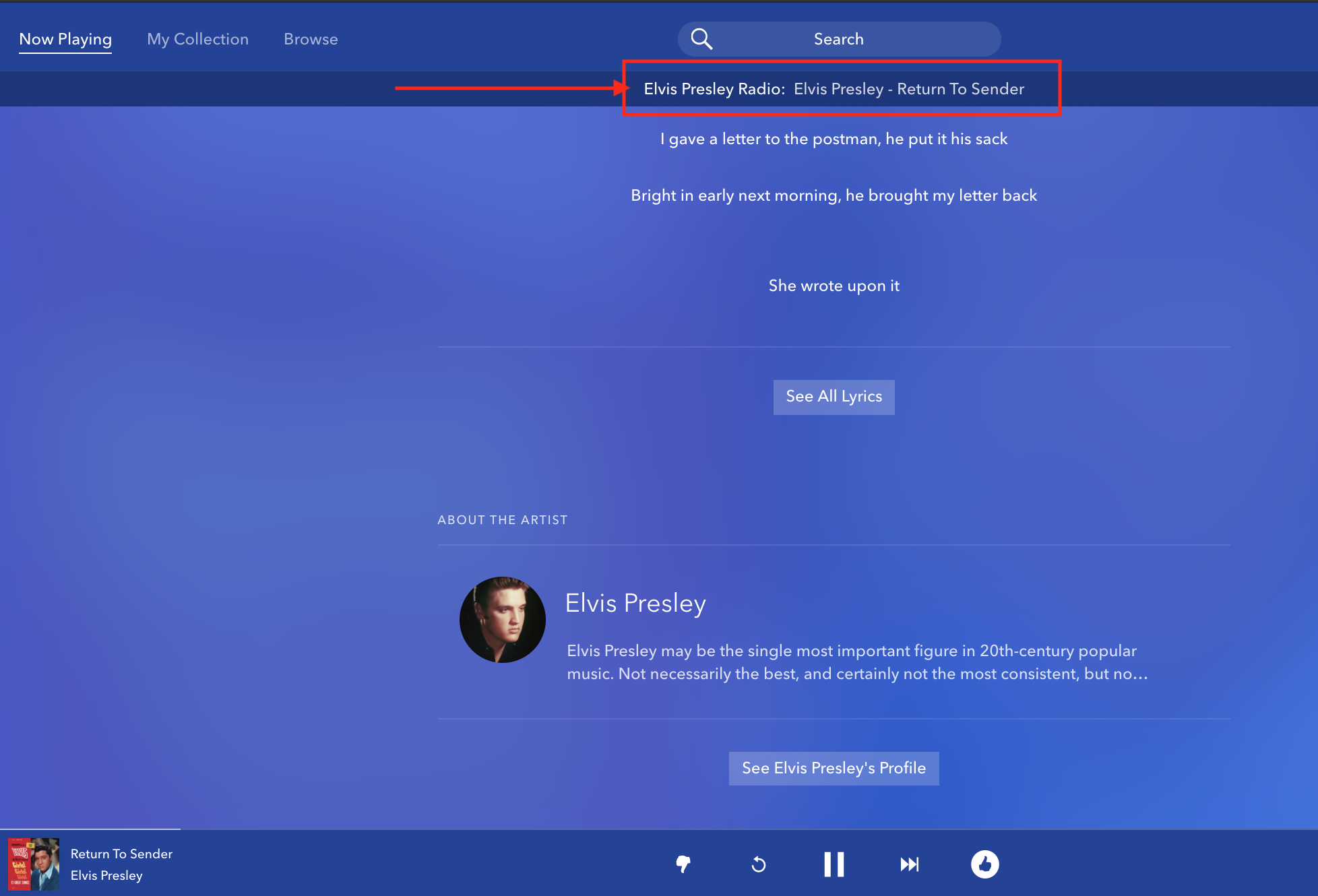This screenshot has width=1318, height=896.
Task: Click the Elvis Presley artist name heading
Action: [635, 603]
